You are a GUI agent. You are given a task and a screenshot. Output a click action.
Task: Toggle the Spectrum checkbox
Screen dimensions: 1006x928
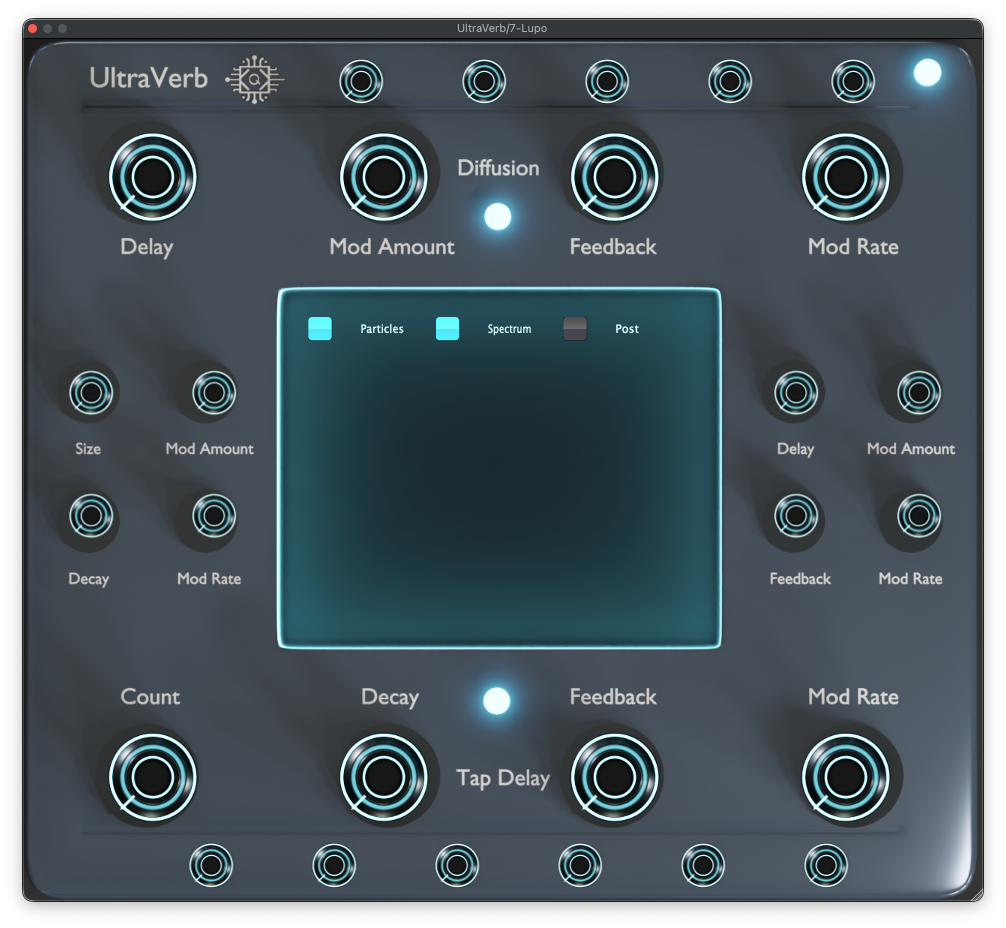(447, 328)
